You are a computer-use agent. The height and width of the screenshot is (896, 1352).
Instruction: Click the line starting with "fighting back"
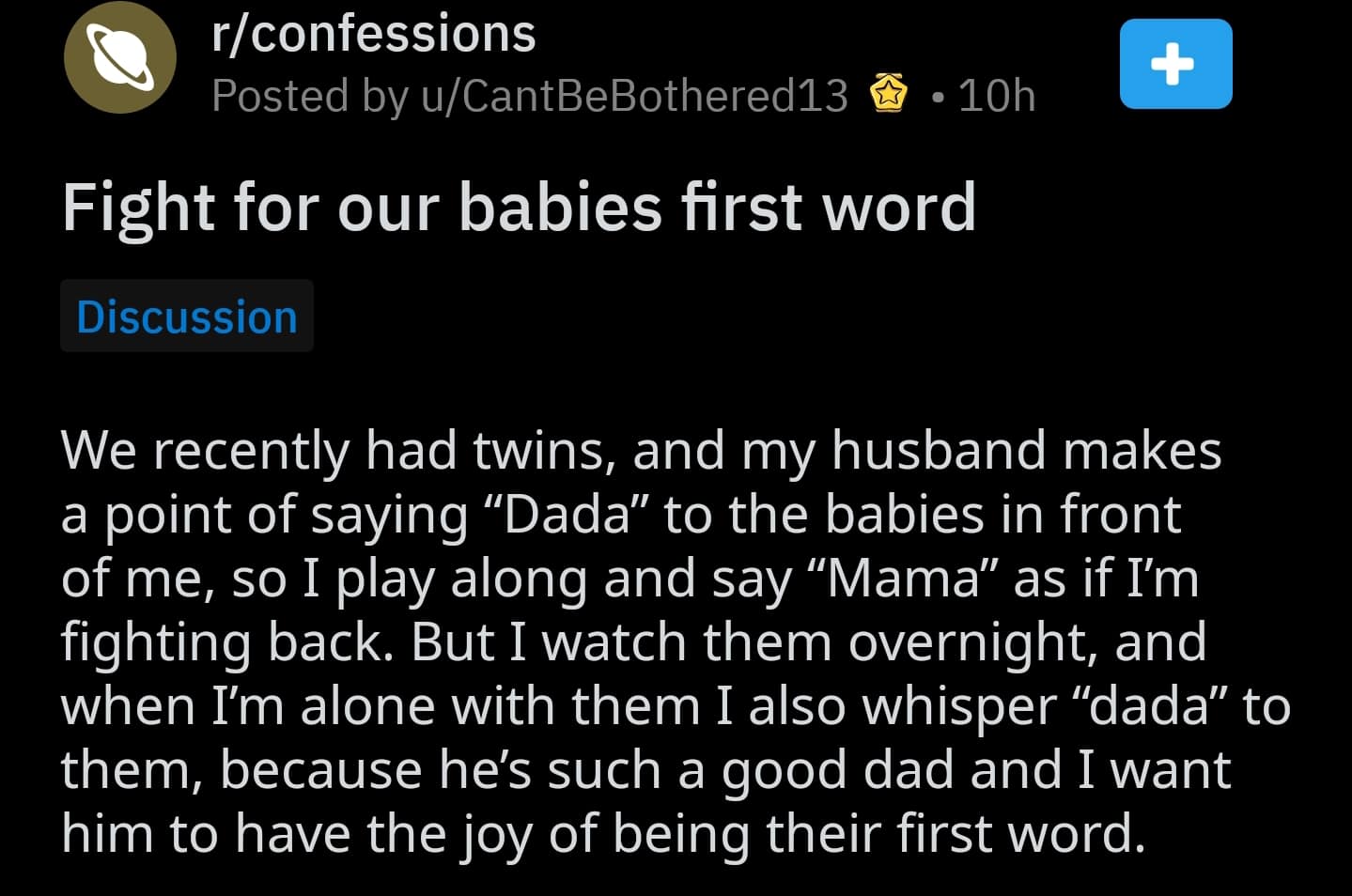[633, 642]
